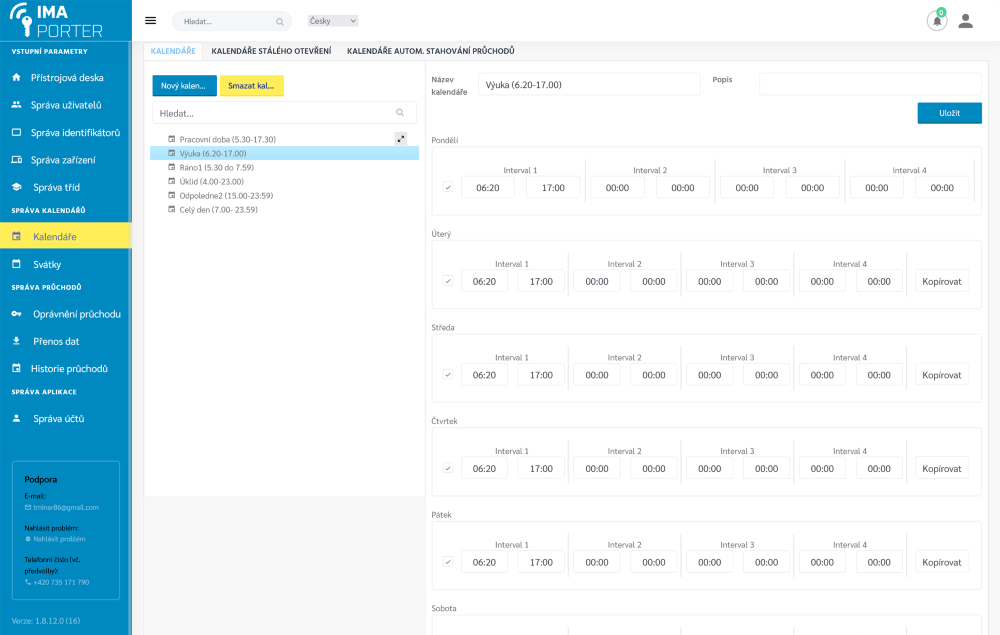Open Správa uživatelů in sidebar
This screenshot has height=635, width=1000.
66,105
